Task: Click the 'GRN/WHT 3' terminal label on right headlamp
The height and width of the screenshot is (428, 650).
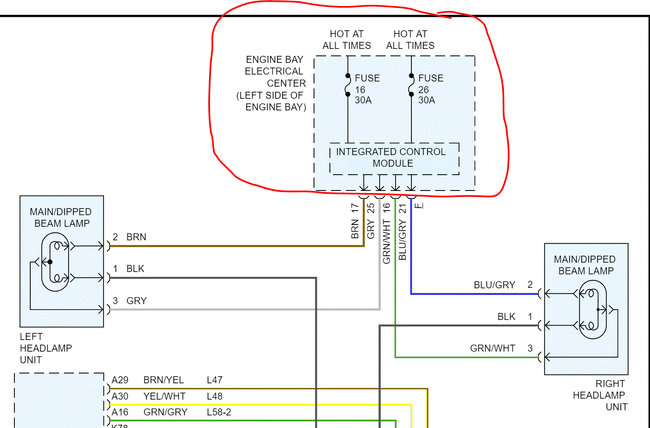Action: (501, 348)
